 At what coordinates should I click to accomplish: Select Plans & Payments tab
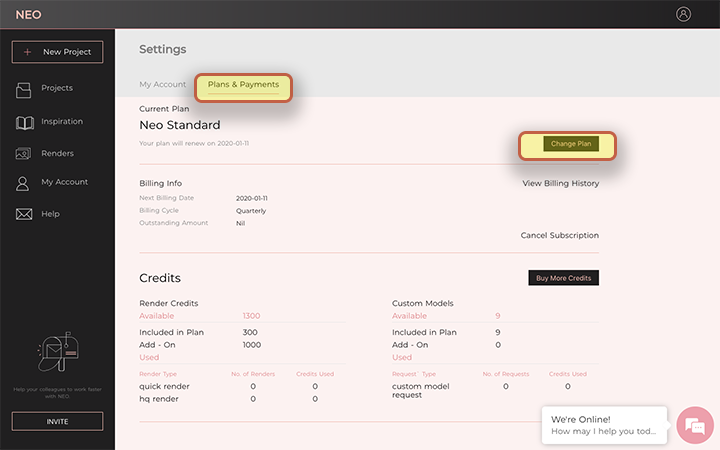(243, 84)
